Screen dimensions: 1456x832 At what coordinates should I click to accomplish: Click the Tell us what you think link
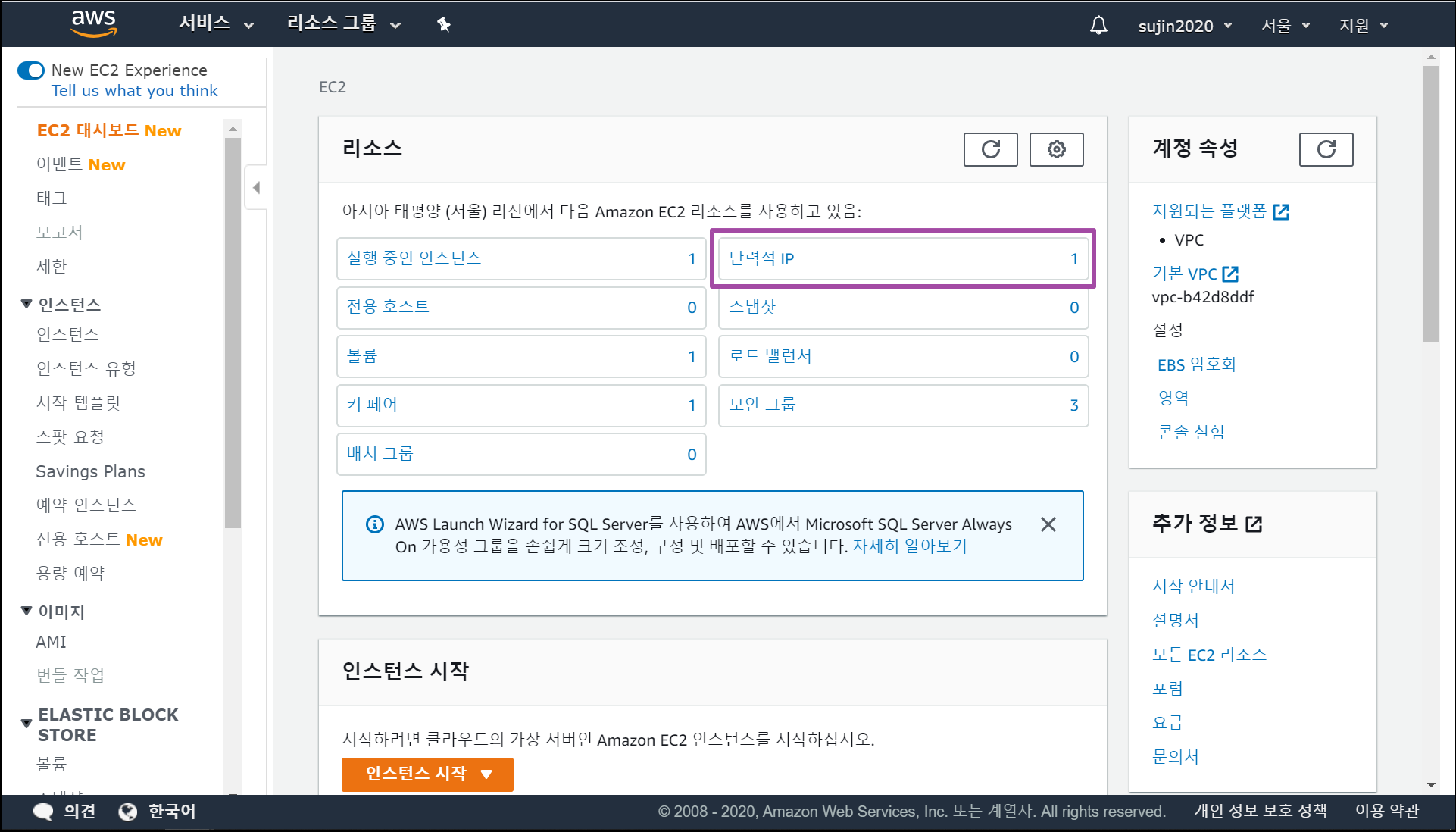coord(134,91)
